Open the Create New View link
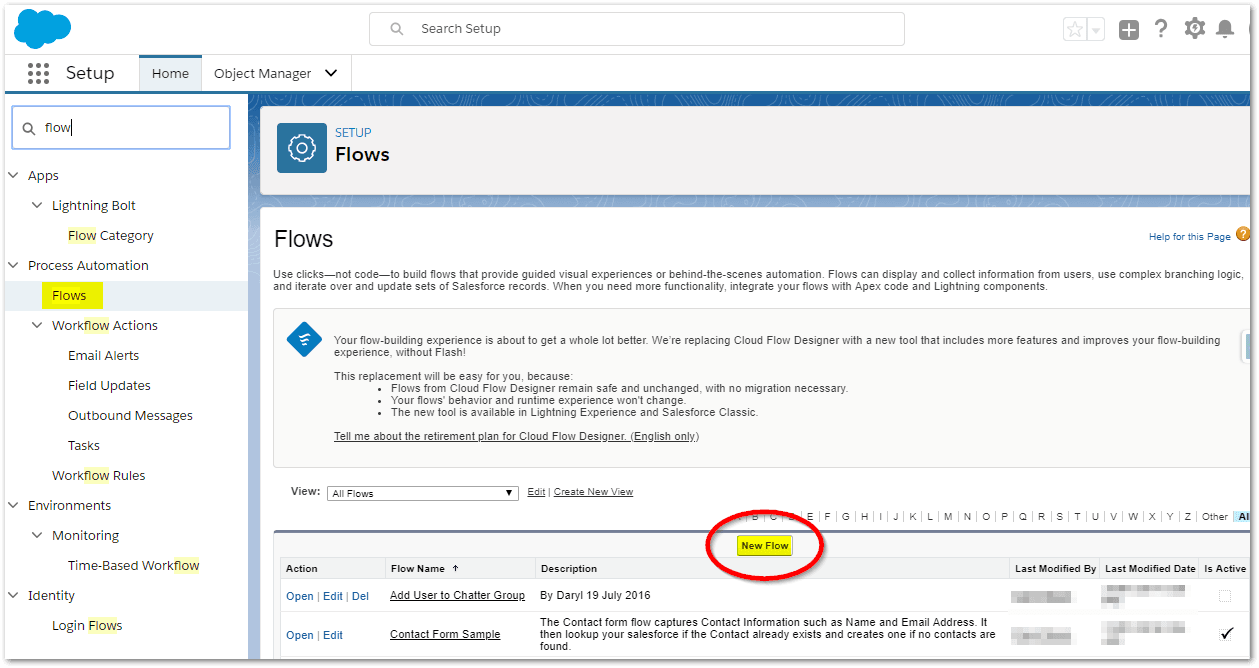The height and width of the screenshot is (668, 1259). coord(593,492)
